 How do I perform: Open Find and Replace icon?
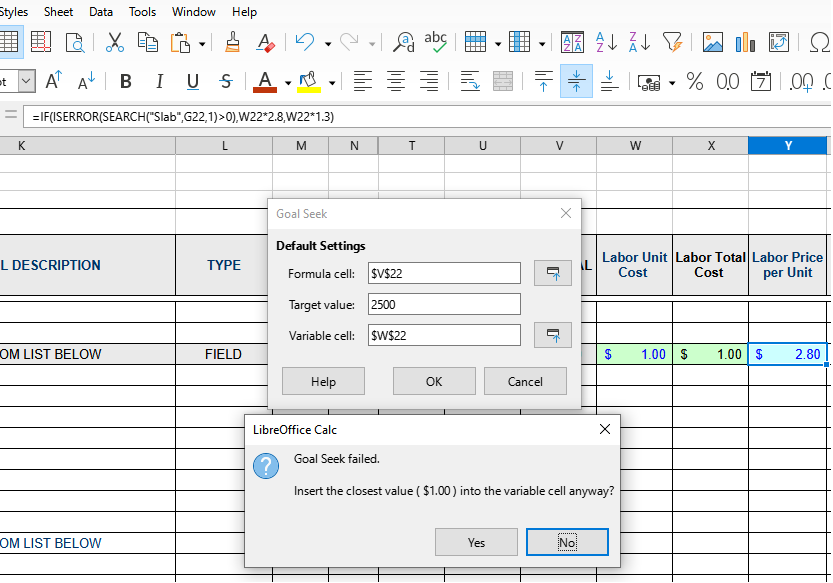tap(403, 43)
